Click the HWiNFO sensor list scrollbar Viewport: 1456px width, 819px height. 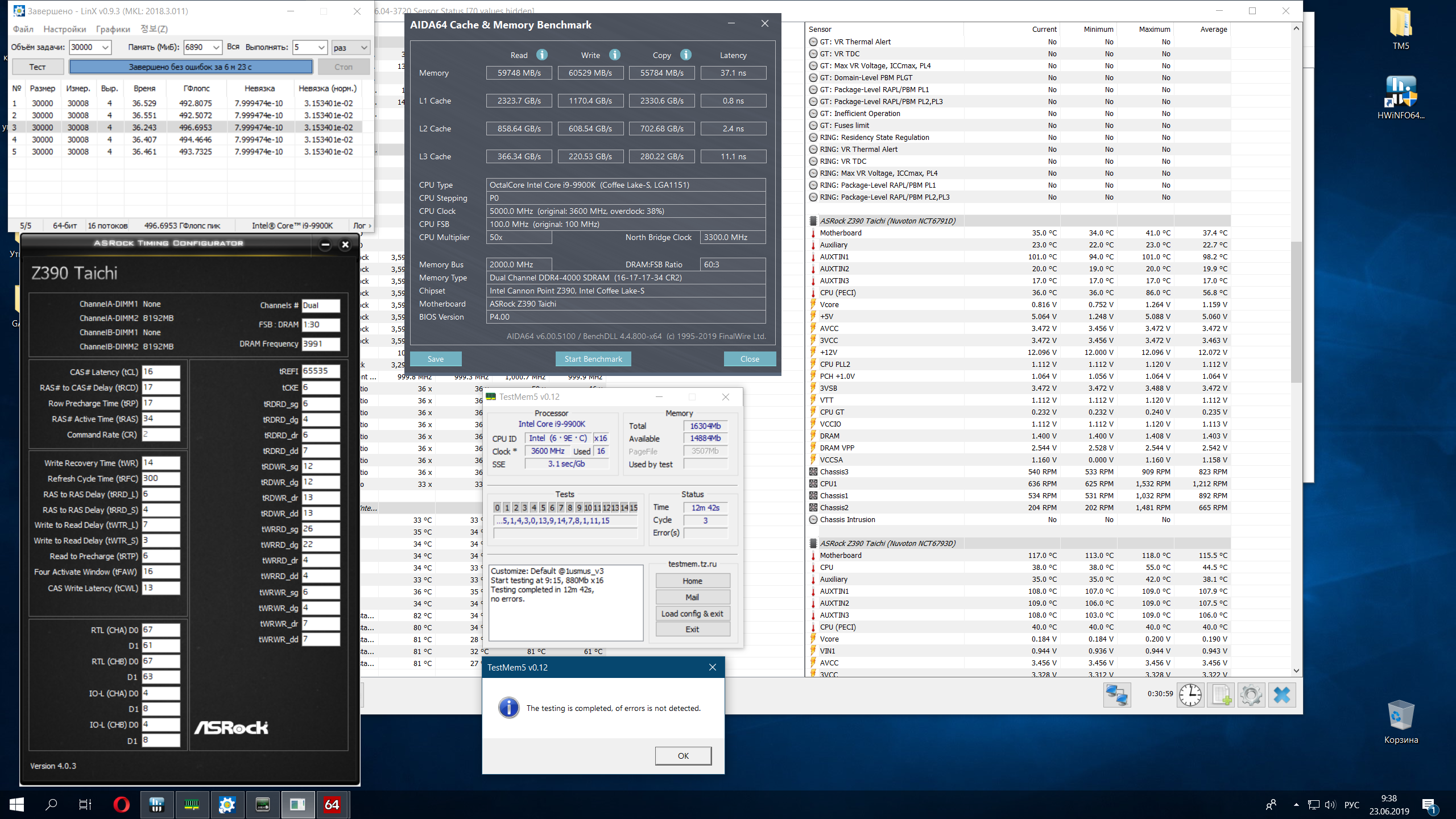point(1296,313)
